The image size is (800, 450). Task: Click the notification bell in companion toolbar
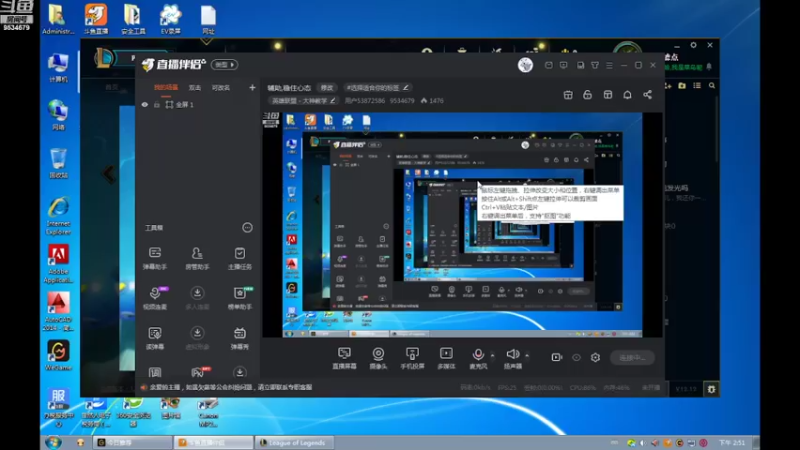(628, 94)
